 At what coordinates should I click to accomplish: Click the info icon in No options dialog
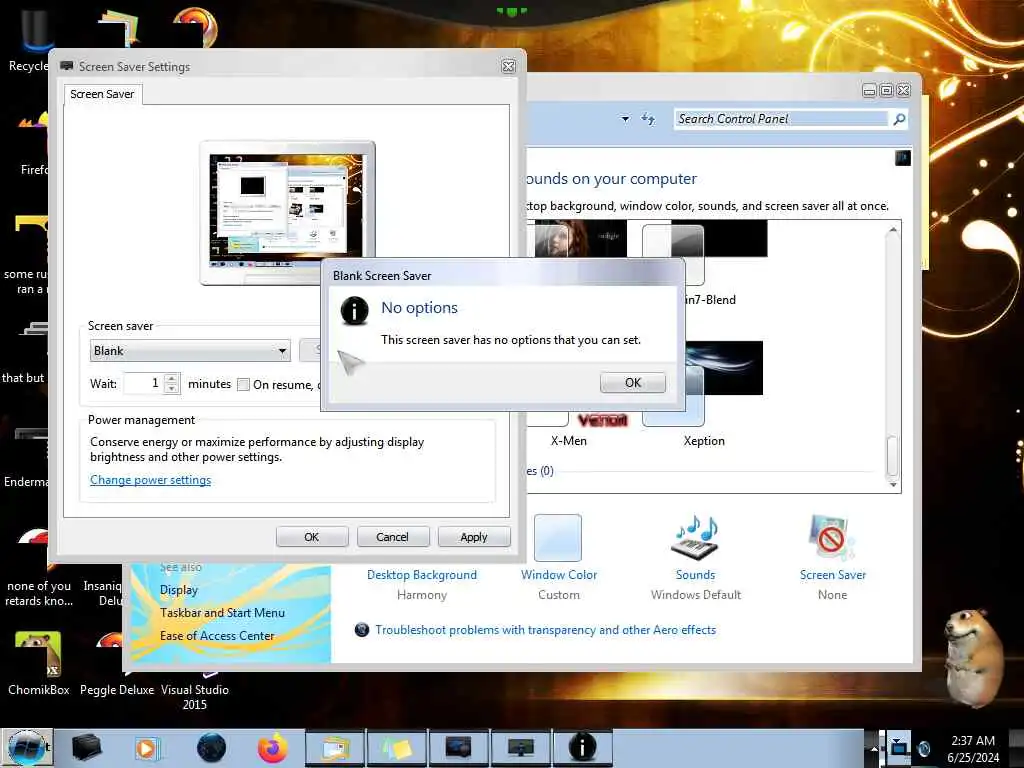[355, 311]
